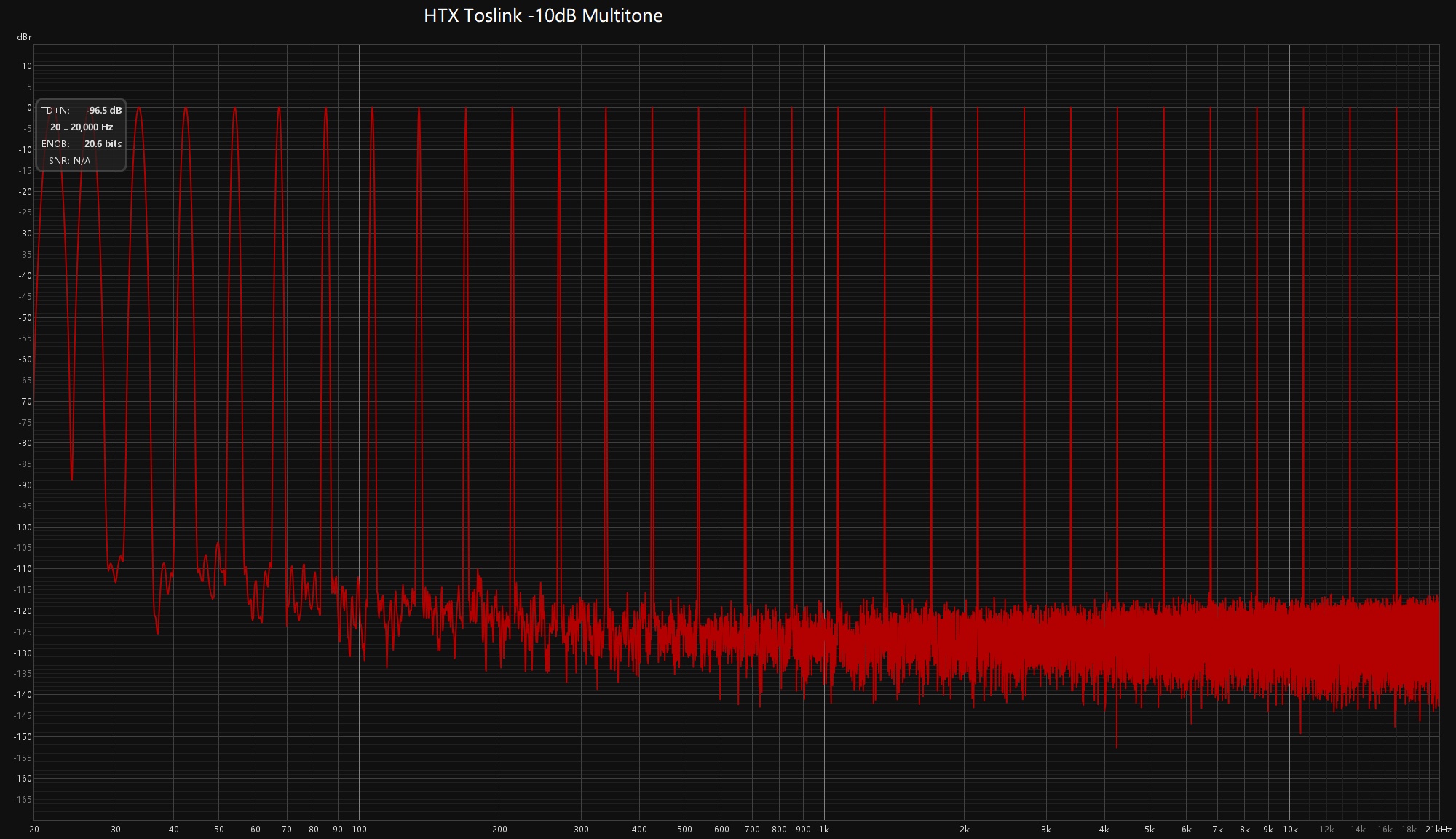Select the 5k frequency axis label
Screen dimensions: 1456x839
(1150, 830)
